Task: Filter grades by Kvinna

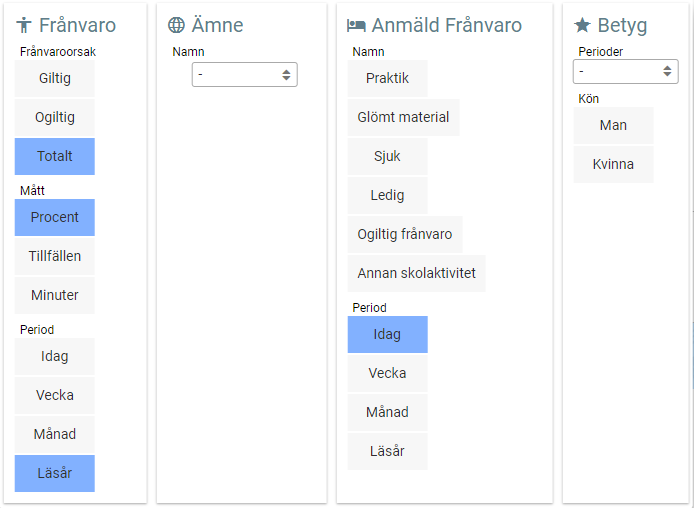Action: (613, 164)
